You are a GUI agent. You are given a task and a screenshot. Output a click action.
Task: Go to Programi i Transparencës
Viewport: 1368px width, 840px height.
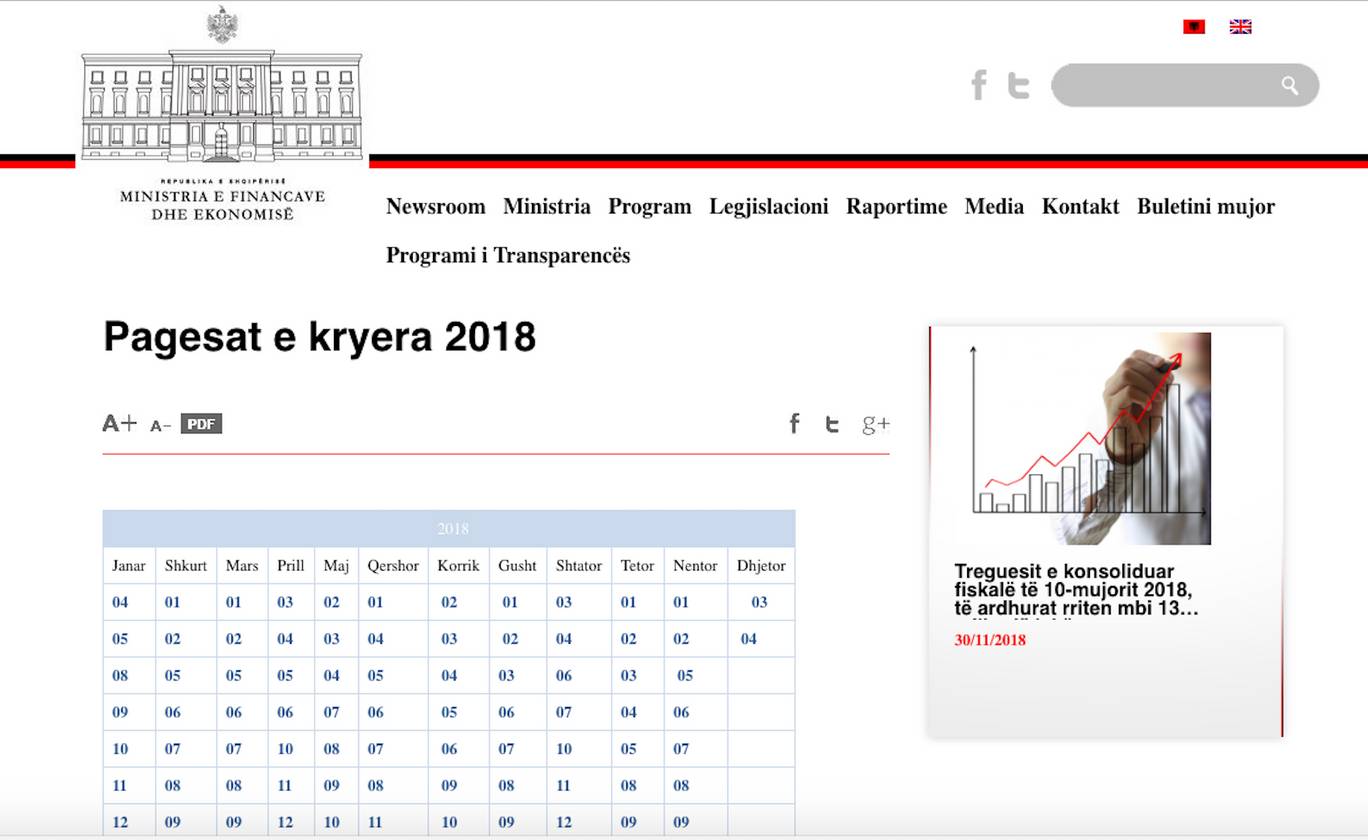coord(508,256)
